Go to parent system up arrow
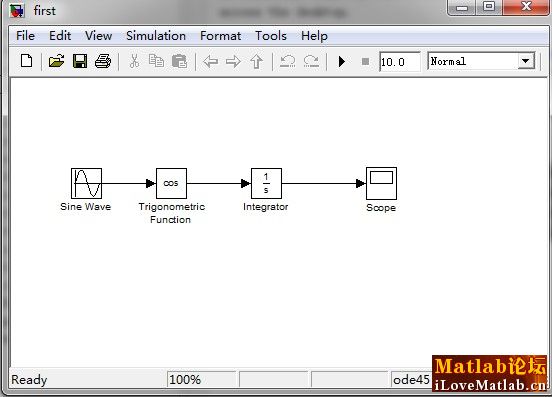Viewport: 552px width, 397px height. click(256, 62)
